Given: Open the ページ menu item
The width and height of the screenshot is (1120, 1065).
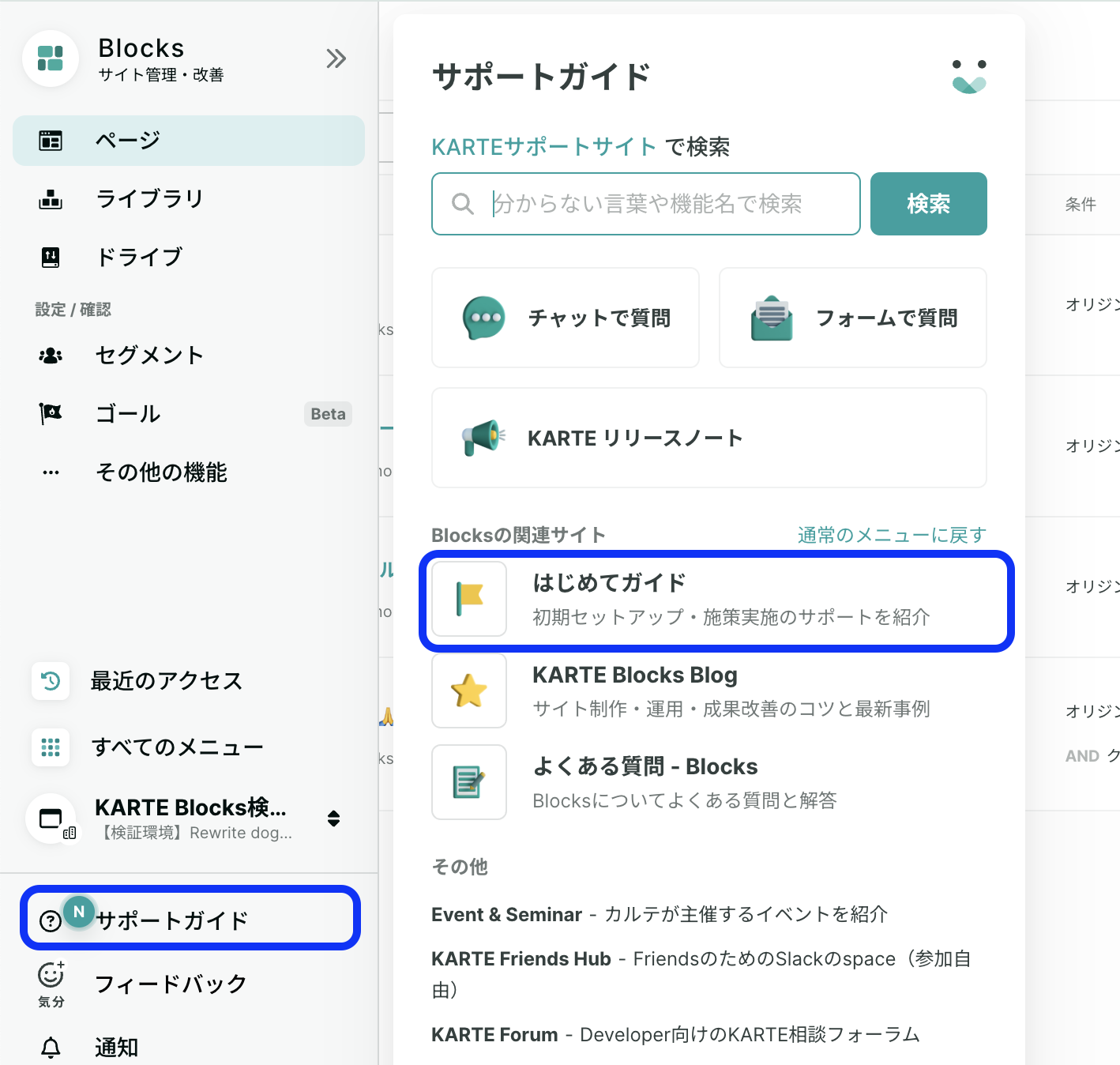Looking at the screenshot, I should (189, 141).
